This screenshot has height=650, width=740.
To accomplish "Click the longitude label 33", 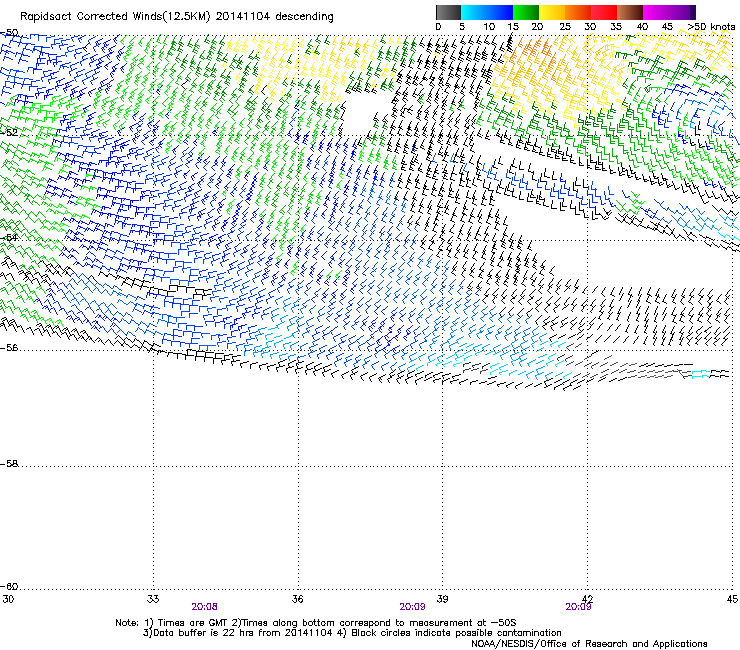I will tap(153, 599).
